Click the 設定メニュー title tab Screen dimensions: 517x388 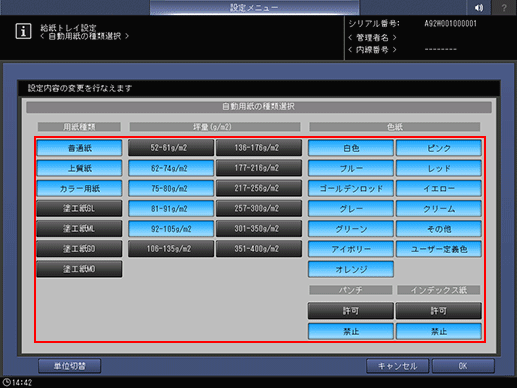point(254,7)
